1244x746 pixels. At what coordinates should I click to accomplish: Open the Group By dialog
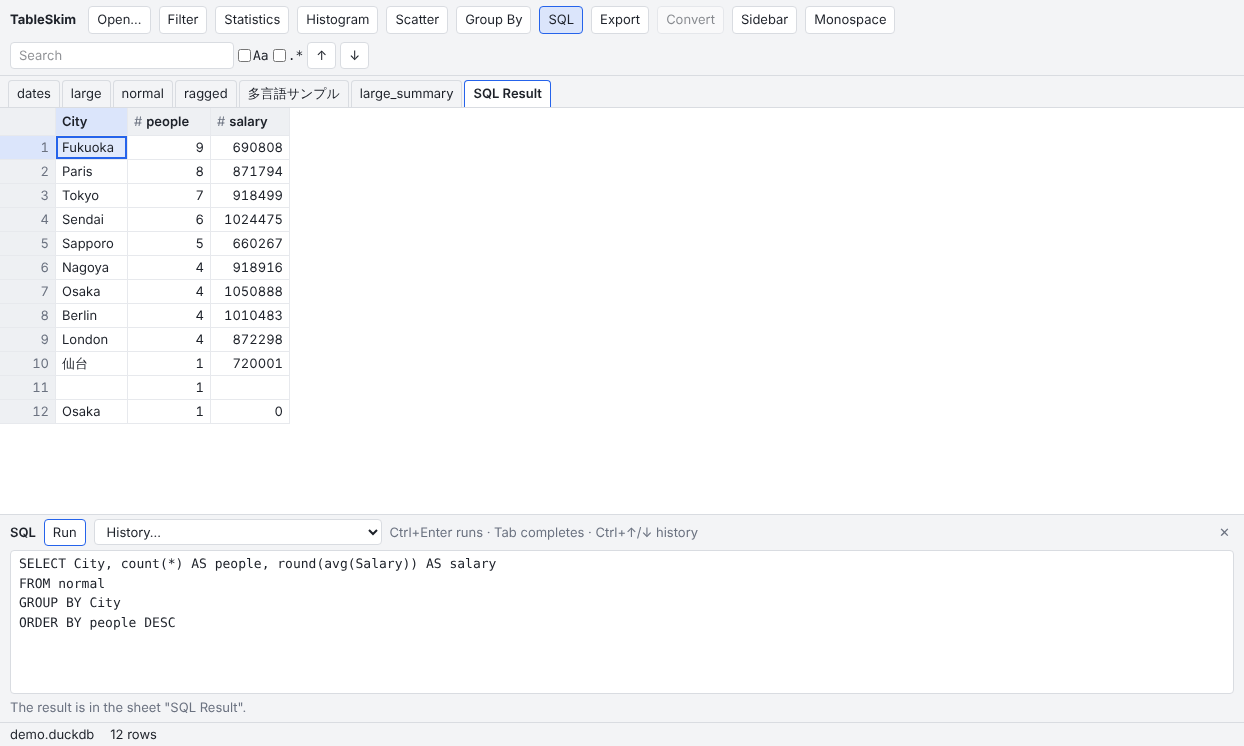click(494, 20)
